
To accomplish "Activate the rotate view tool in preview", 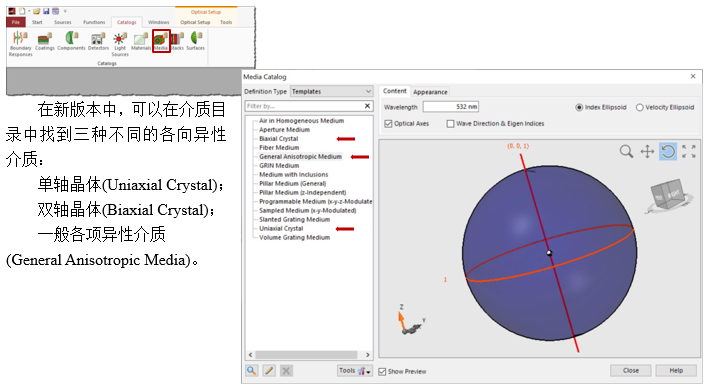I will pos(668,151).
